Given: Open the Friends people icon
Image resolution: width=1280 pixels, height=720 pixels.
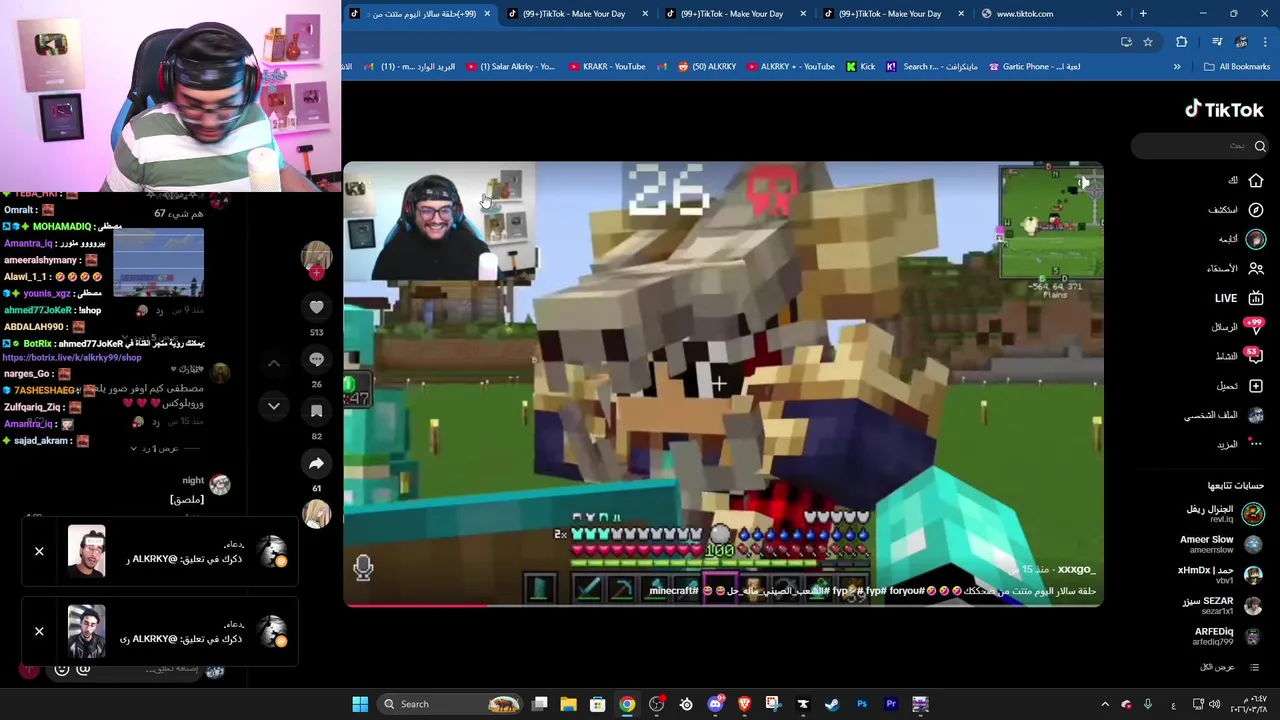Looking at the screenshot, I should [x=1256, y=268].
